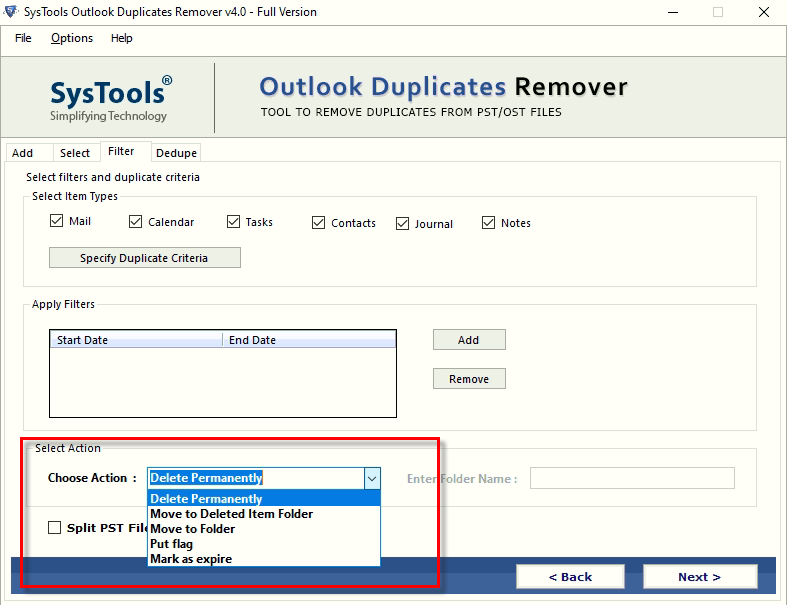
Task: Switch to the Select tab
Action: [75, 153]
